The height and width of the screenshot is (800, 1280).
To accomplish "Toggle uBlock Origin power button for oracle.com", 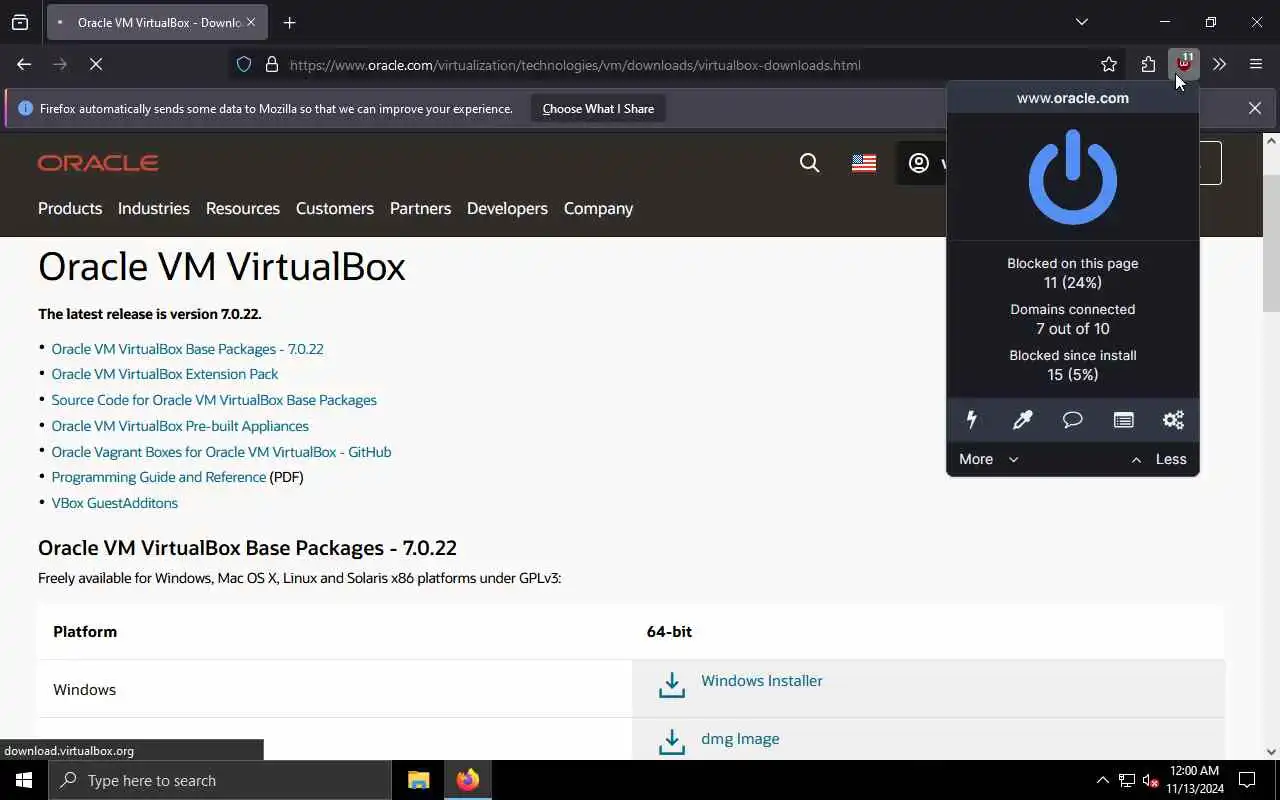I will coord(1072,177).
